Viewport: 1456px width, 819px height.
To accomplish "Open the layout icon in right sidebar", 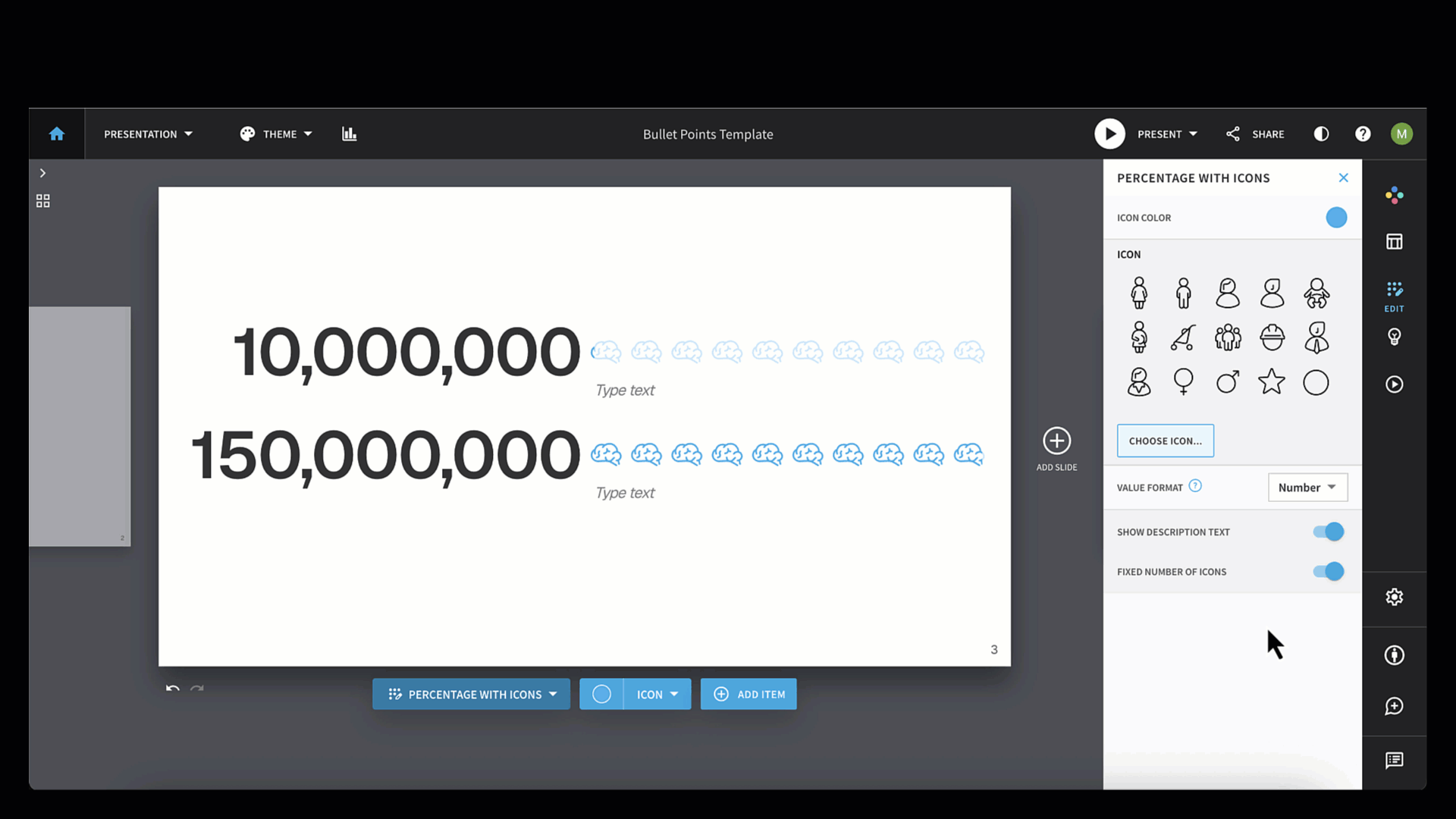I will [1394, 242].
